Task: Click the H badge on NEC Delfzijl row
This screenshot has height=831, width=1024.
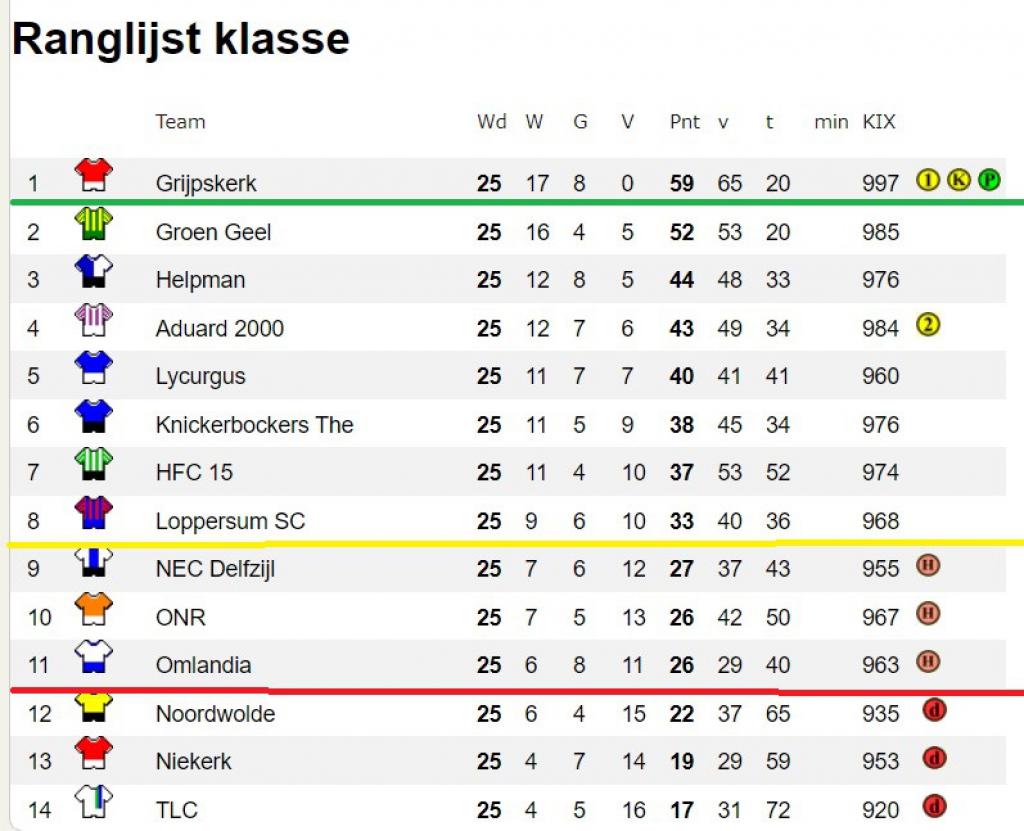Action: coord(927,564)
